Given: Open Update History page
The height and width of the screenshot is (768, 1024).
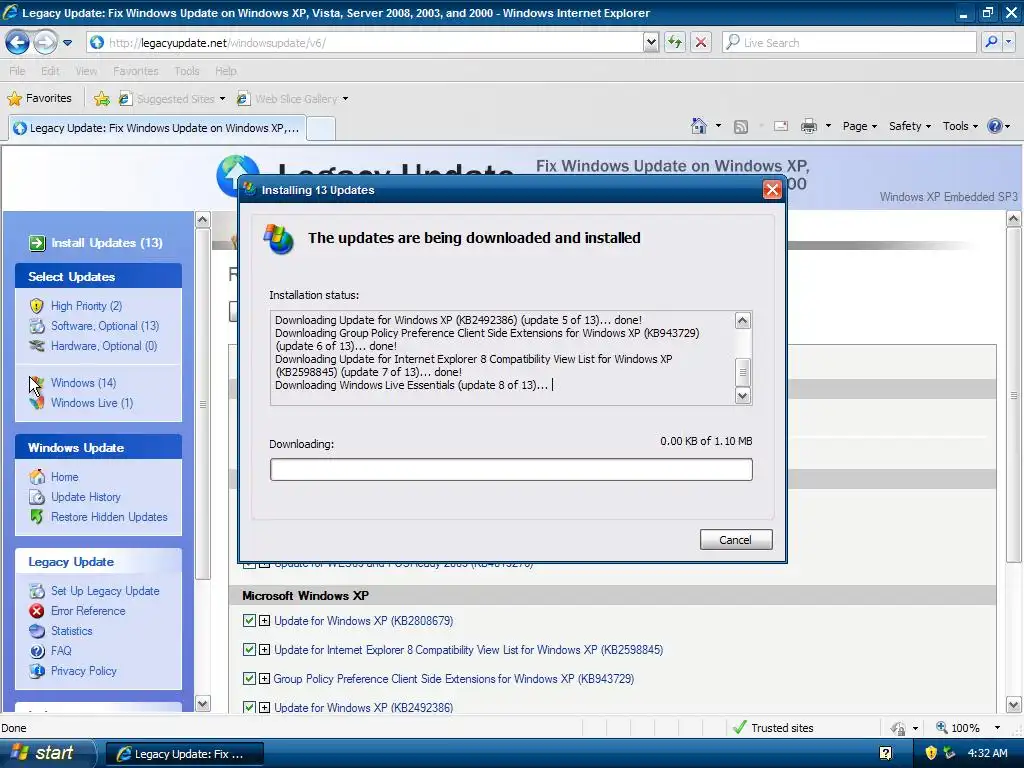Looking at the screenshot, I should (86, 497).
